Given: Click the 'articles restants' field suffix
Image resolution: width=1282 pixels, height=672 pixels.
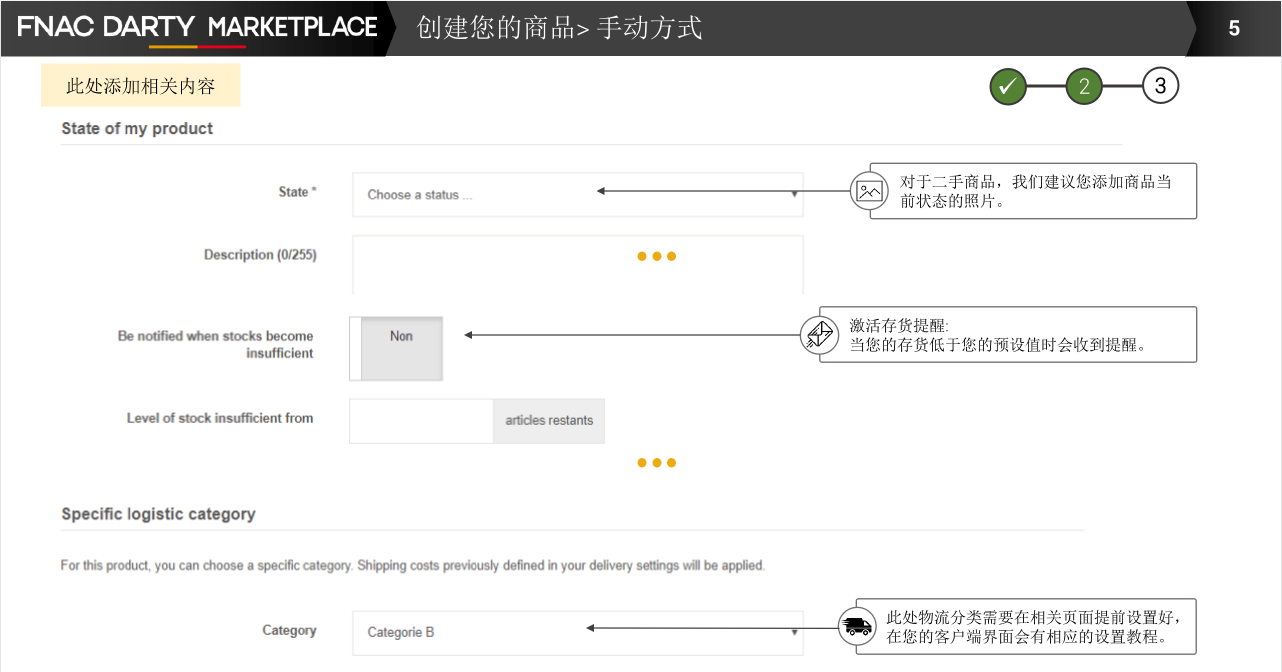Looking at the screenshot, I should [x=549, y=421].
